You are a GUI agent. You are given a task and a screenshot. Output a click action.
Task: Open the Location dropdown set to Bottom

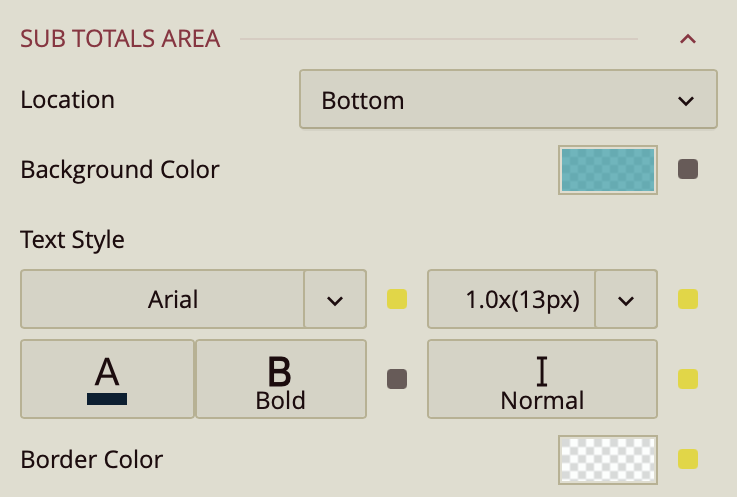click(508, 100)
